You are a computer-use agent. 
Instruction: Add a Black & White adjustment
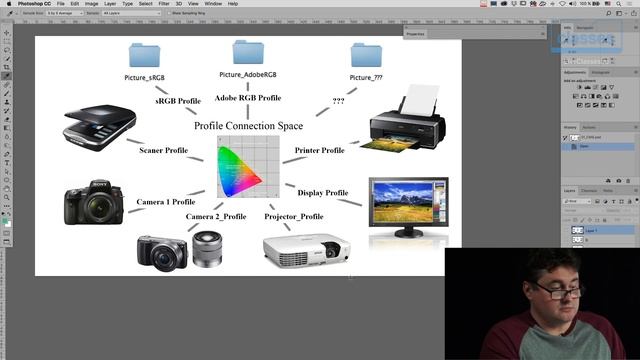click(x=591, y=96)
